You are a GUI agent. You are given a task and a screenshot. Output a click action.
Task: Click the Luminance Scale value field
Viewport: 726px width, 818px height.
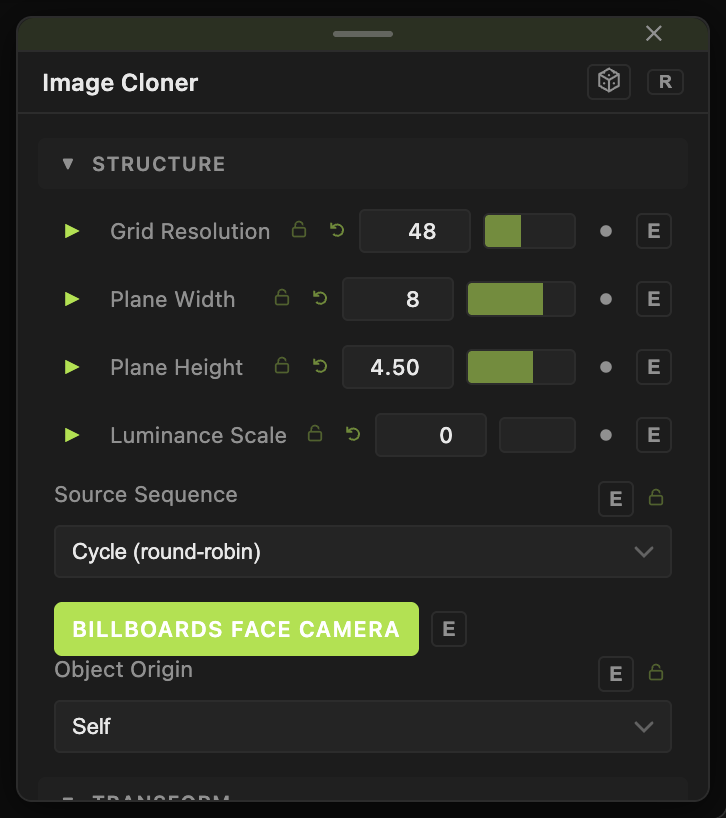tap(431, 435)
